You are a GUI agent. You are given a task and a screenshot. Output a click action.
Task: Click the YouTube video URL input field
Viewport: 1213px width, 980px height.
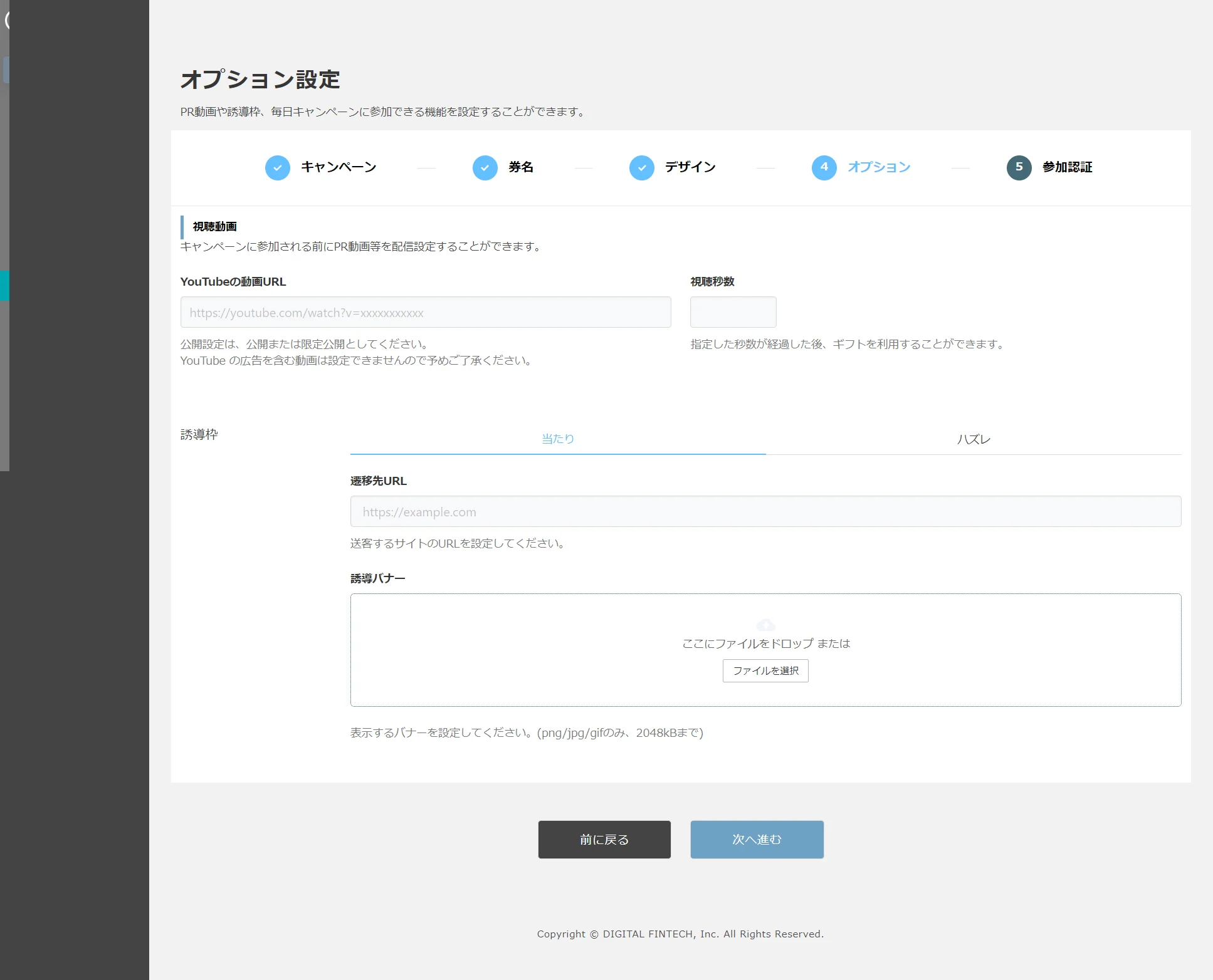(426, 312)
